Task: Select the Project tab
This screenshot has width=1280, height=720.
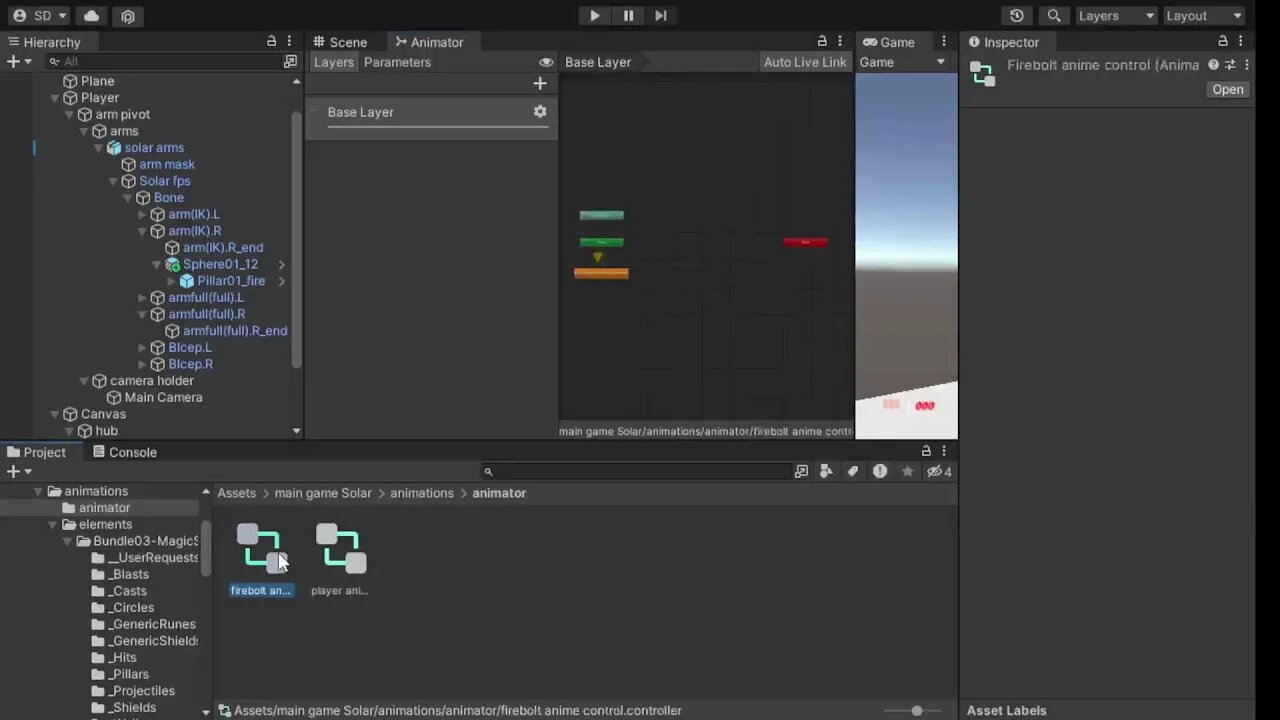Action: tap(36, 452)
